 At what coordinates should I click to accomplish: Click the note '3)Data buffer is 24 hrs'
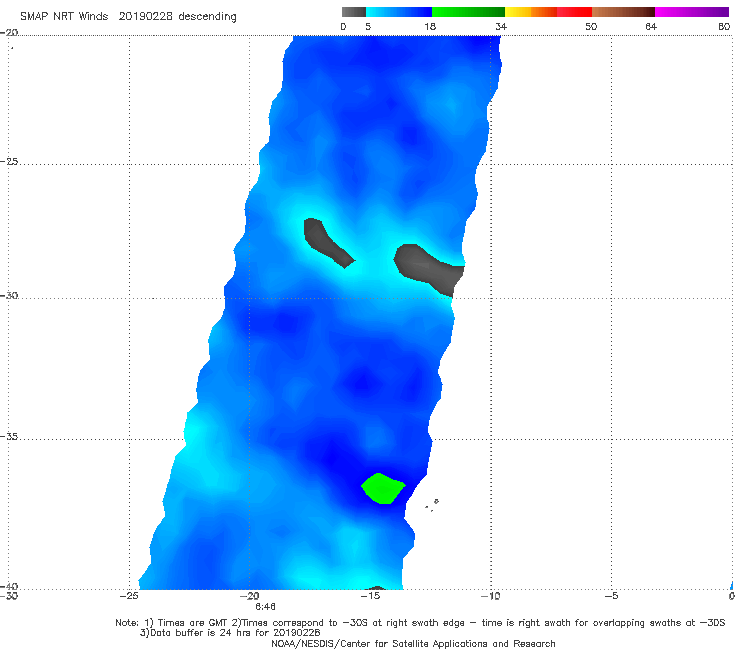click(230, 633)
